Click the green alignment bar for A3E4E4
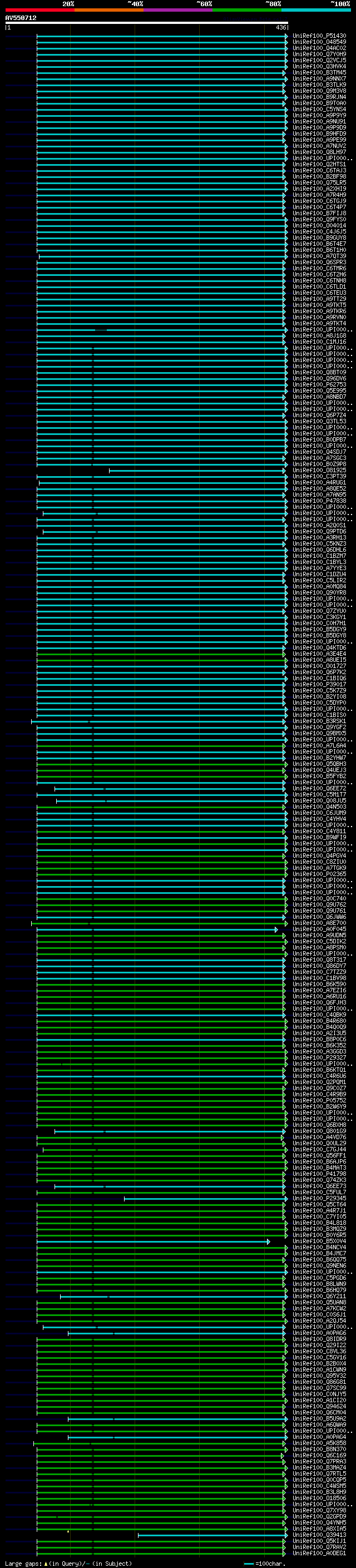356x1568 pixels. [x=161, y=654]
